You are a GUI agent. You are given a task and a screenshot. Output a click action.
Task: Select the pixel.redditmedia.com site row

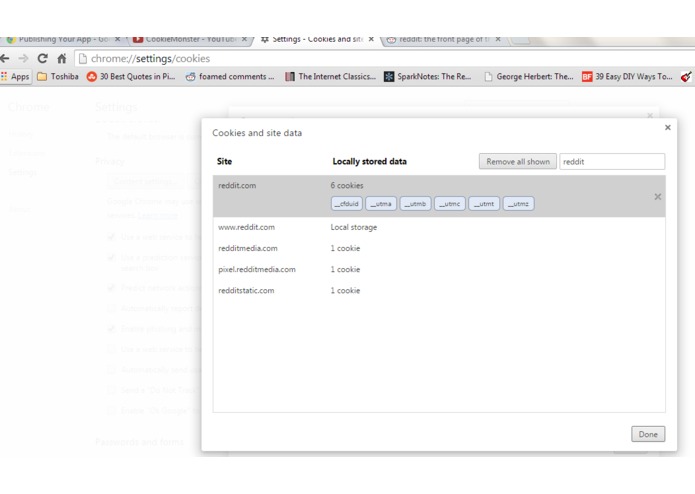pos(439,269)
